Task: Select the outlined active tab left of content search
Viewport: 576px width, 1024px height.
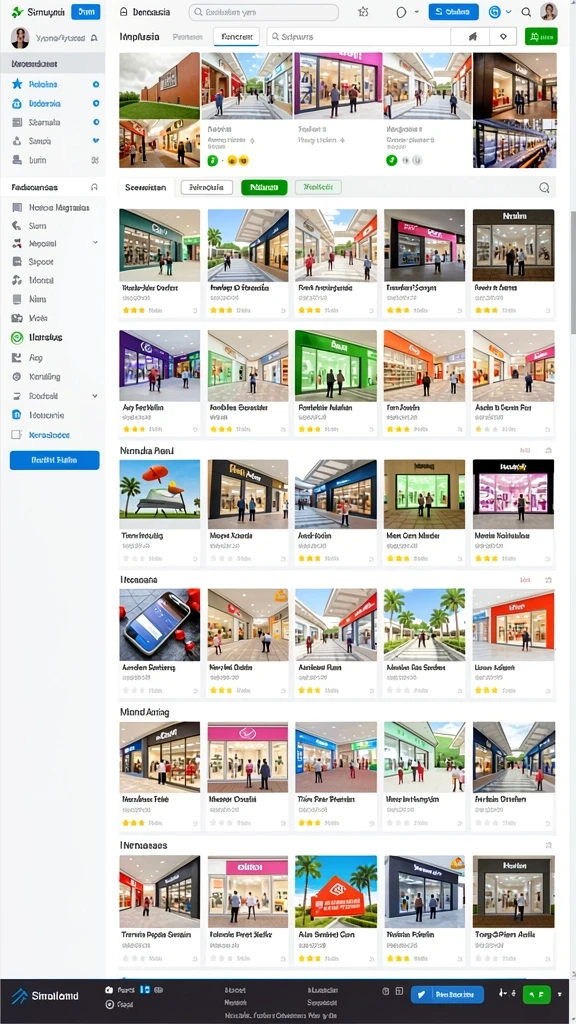Action: coord(236,37)
